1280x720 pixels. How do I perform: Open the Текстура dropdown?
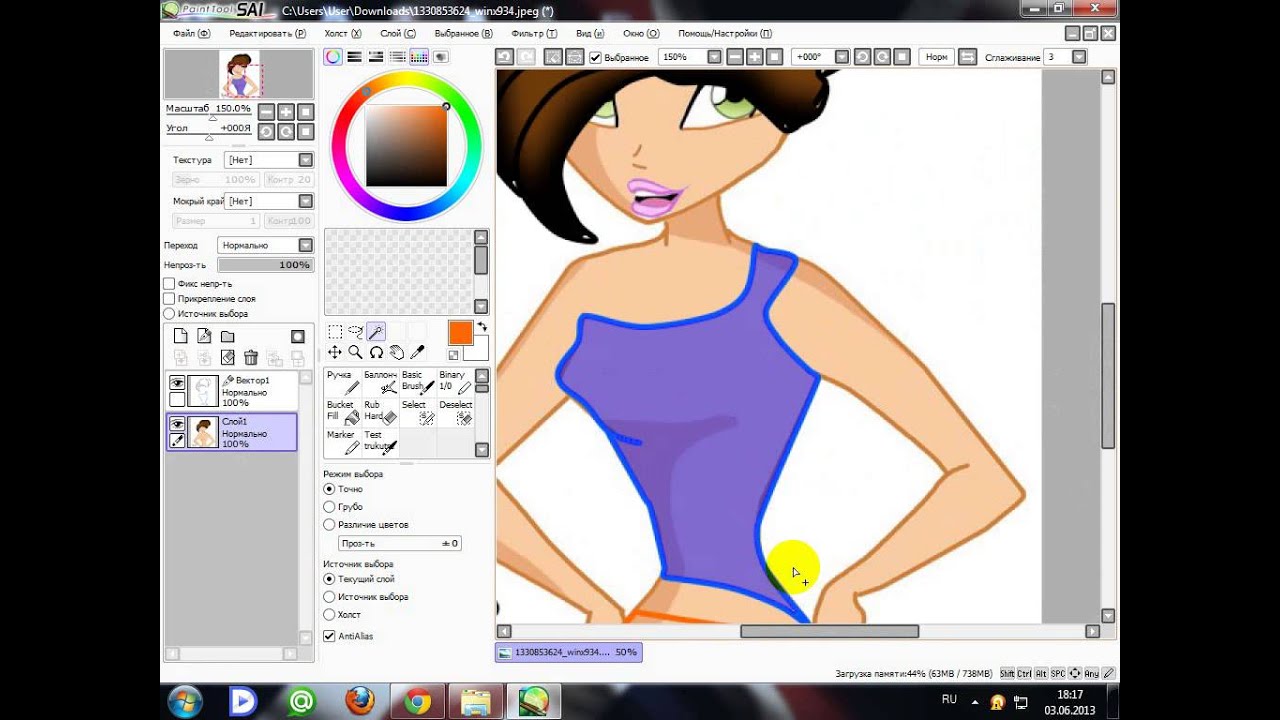coord(269,160)
